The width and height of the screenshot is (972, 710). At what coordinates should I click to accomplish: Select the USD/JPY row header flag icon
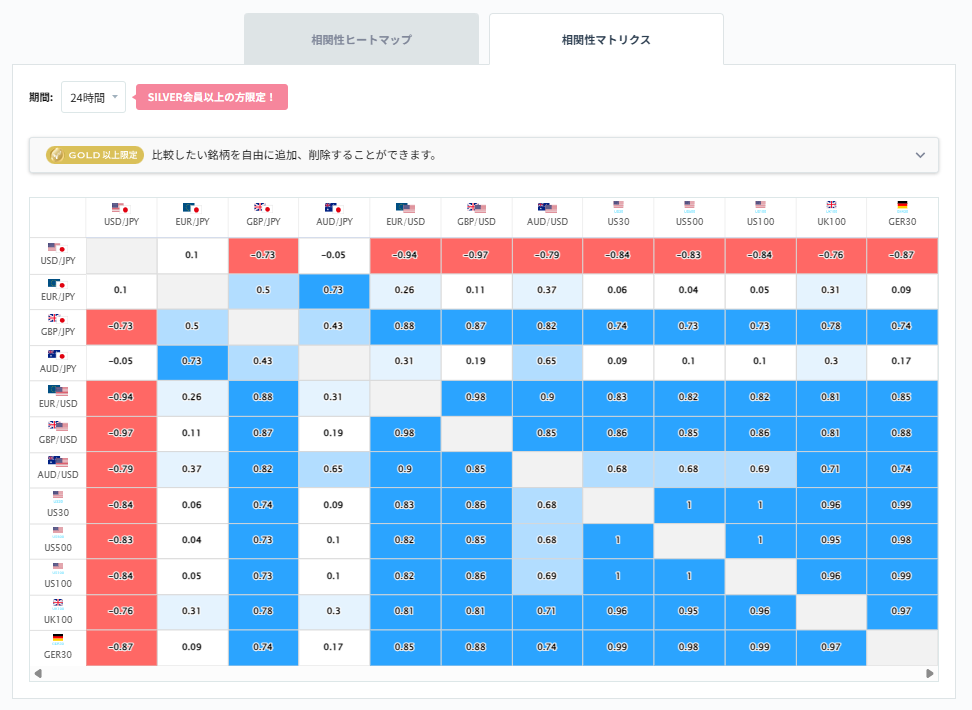[x=56, y=249]
